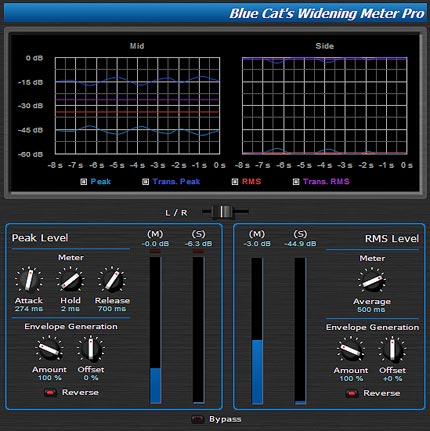Viewport: 430px width, 431px height.
Task: Toggle the Bypass switch
Action: point(197,419)
